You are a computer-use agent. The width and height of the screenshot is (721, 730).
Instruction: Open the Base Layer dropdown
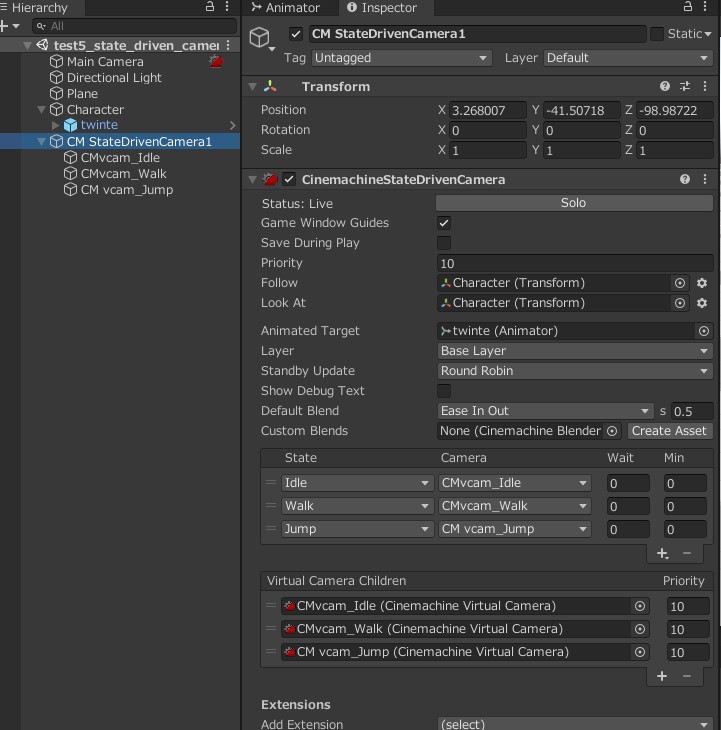point(575,351)
